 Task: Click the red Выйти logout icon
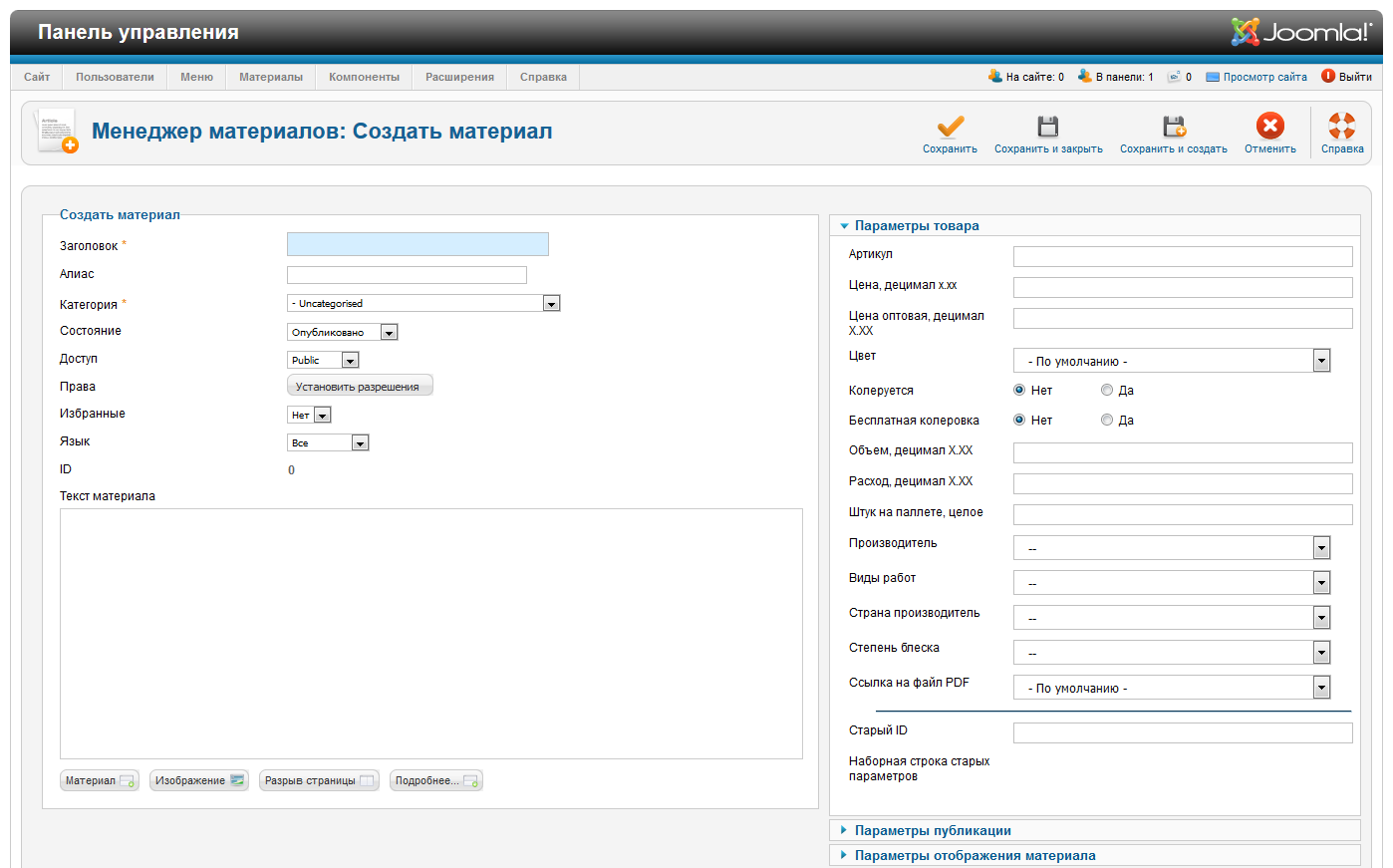pyautogui.click(x=1328, y=76)
